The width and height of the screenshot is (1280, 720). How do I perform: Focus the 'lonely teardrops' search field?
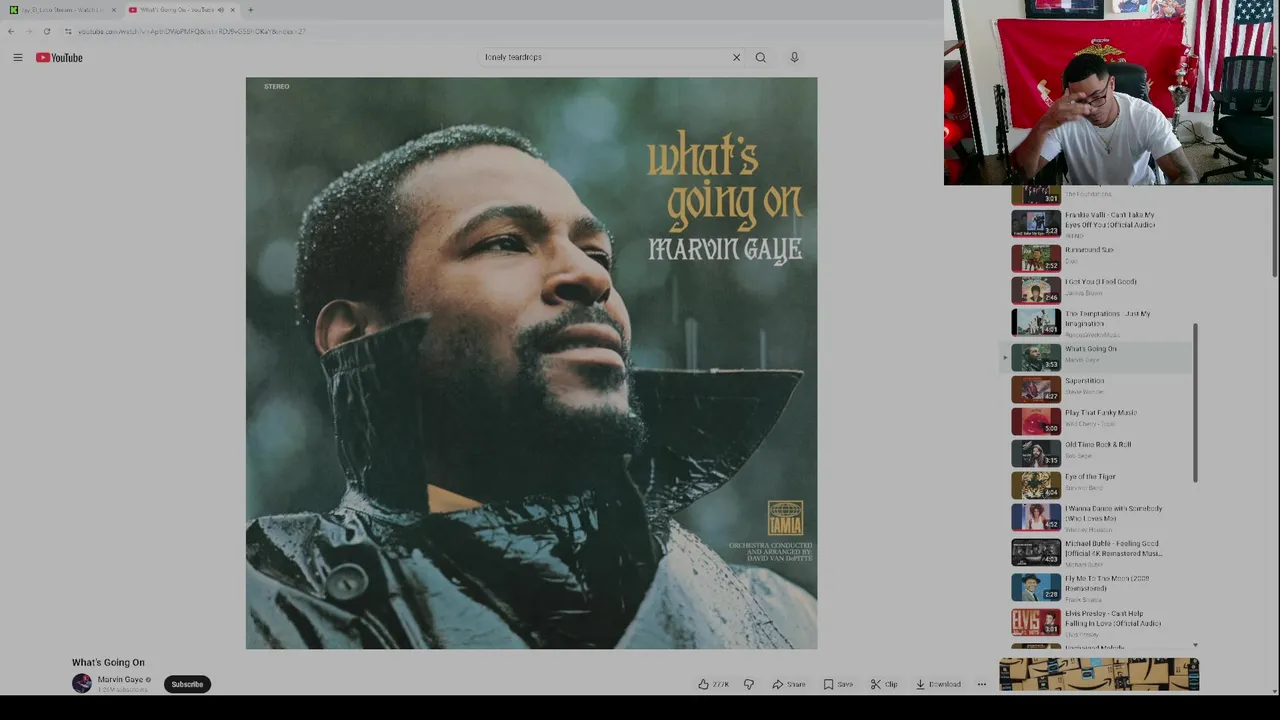tap(603, 57)
